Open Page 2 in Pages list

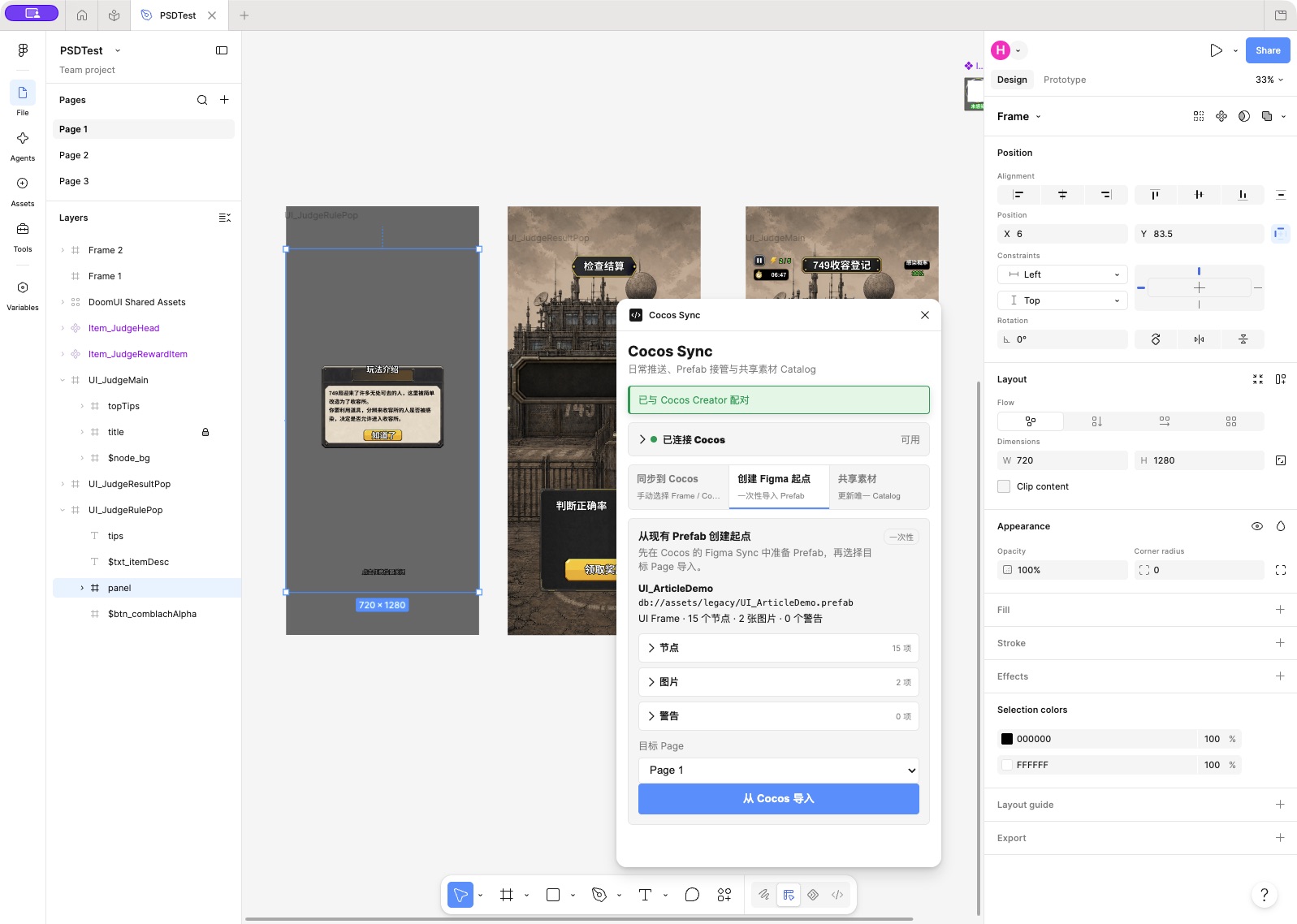(x=144, y=155)
